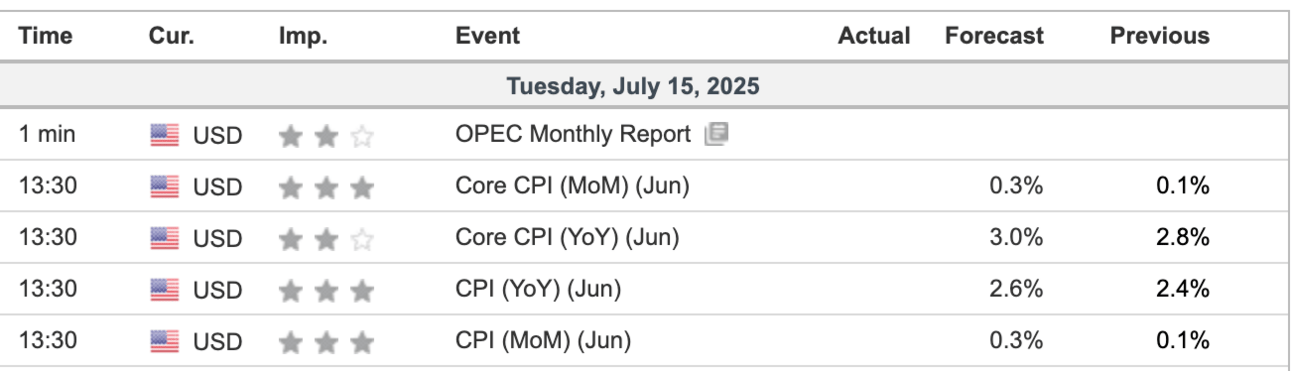Open the CPI (YoY) (Jun) event
The image size is (1292, 371).
point(538,290)
